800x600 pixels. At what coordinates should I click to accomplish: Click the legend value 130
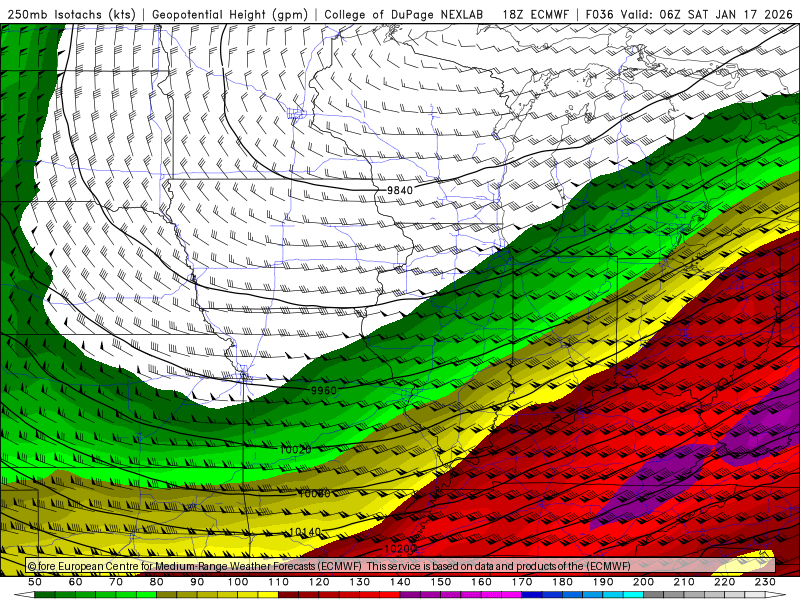[x=360, y=582]
